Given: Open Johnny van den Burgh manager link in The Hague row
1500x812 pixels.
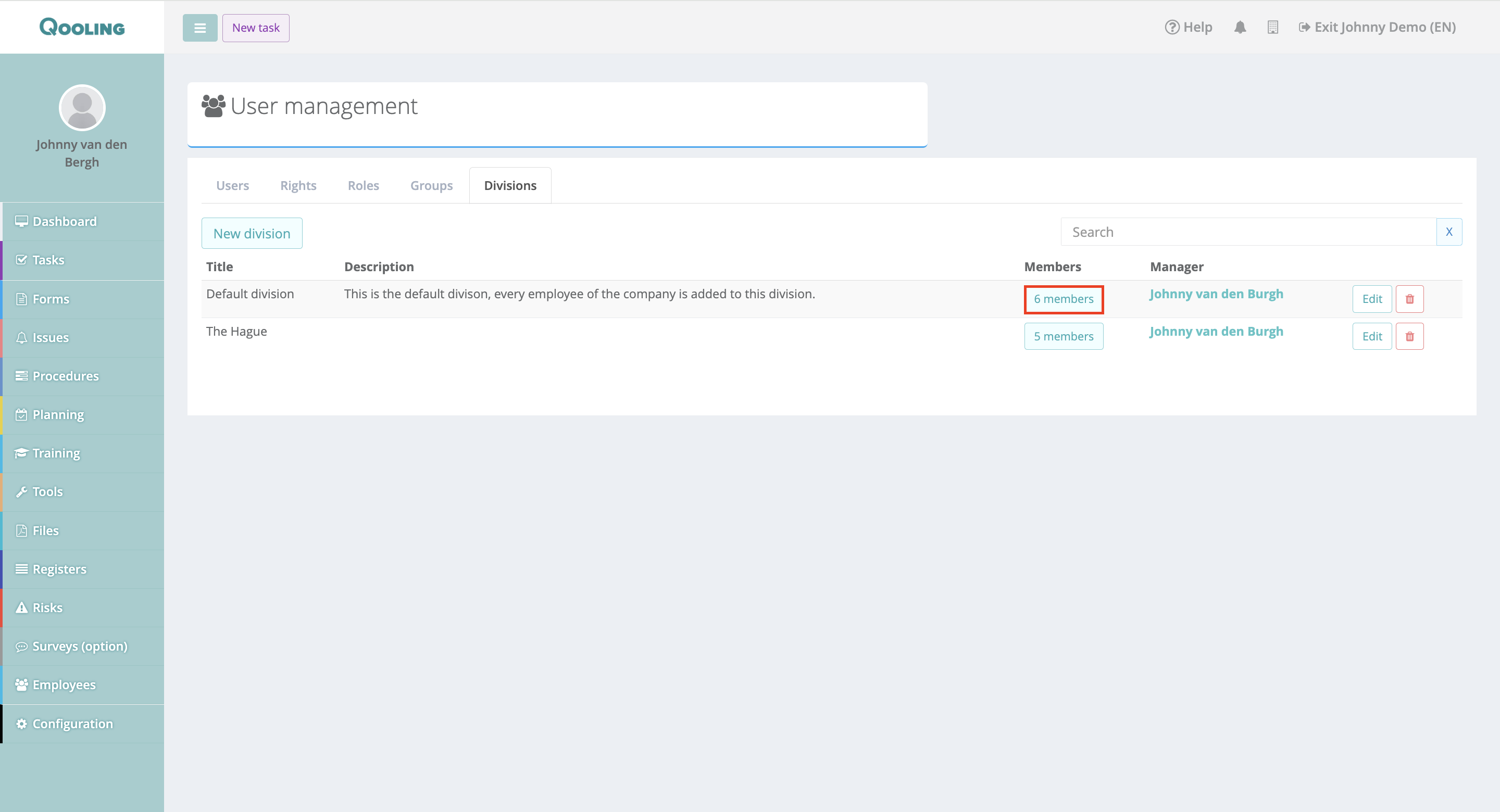Looking at the screenshot, I should coord(1216,332).
